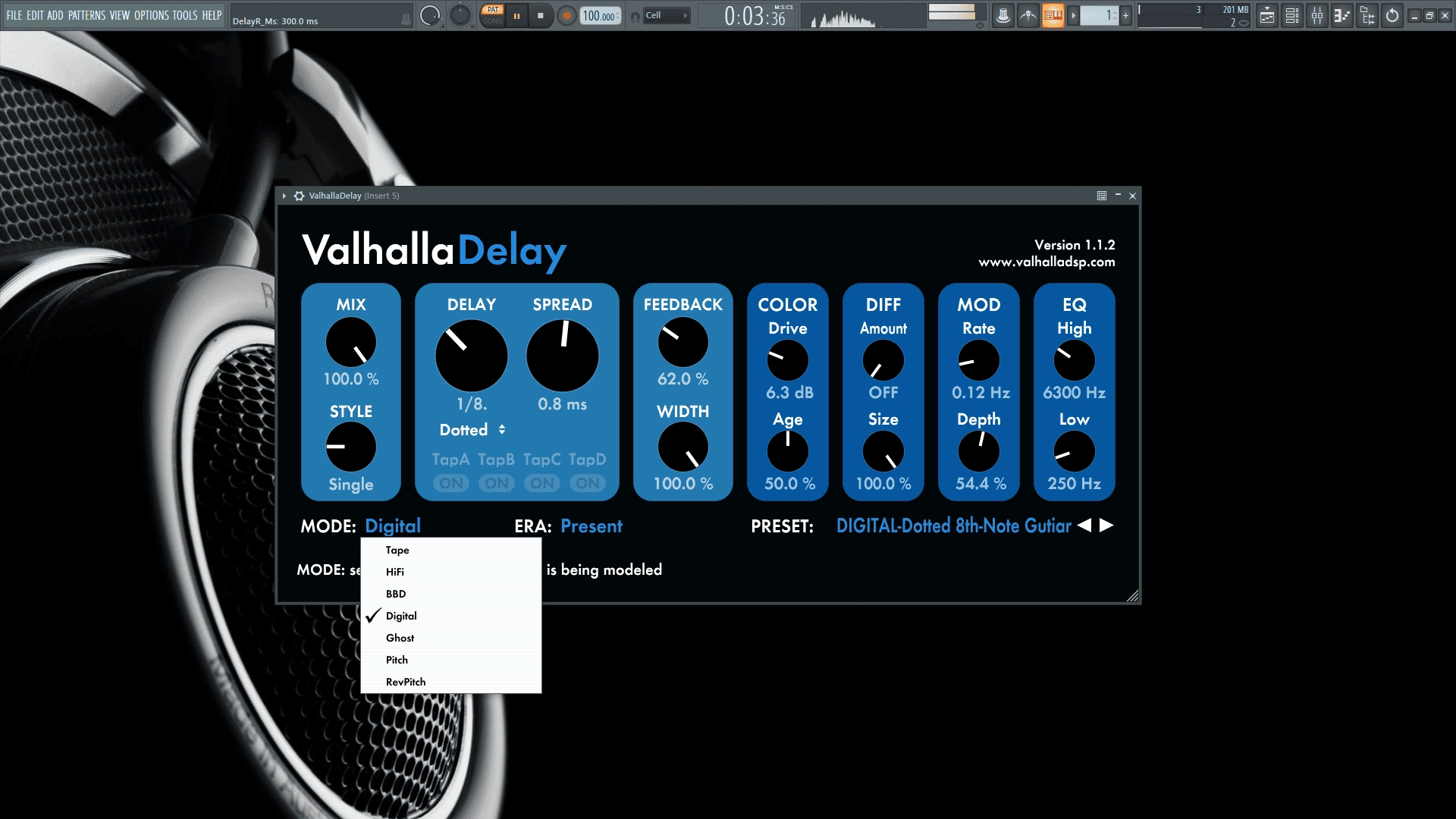Click the EQ High knob
Viewport: 1456px width, 819px height.
(x=1074, y=360)
